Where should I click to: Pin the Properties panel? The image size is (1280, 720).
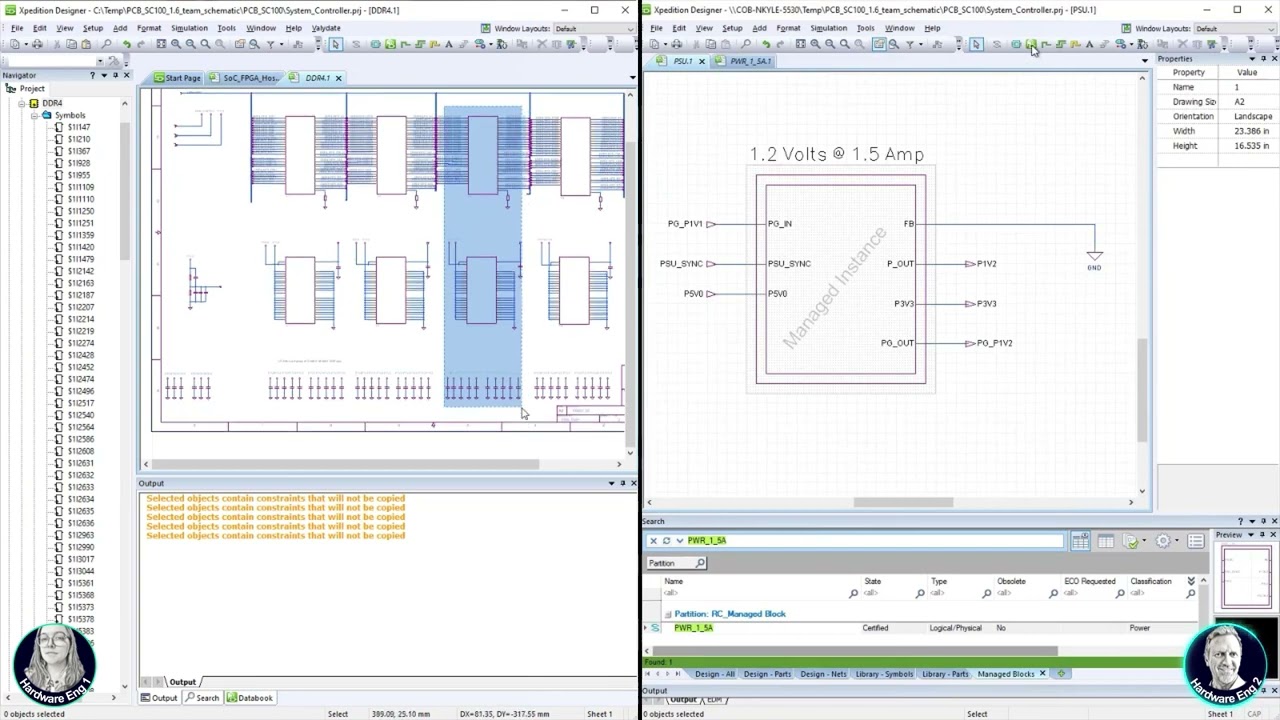coord(1263,59)
